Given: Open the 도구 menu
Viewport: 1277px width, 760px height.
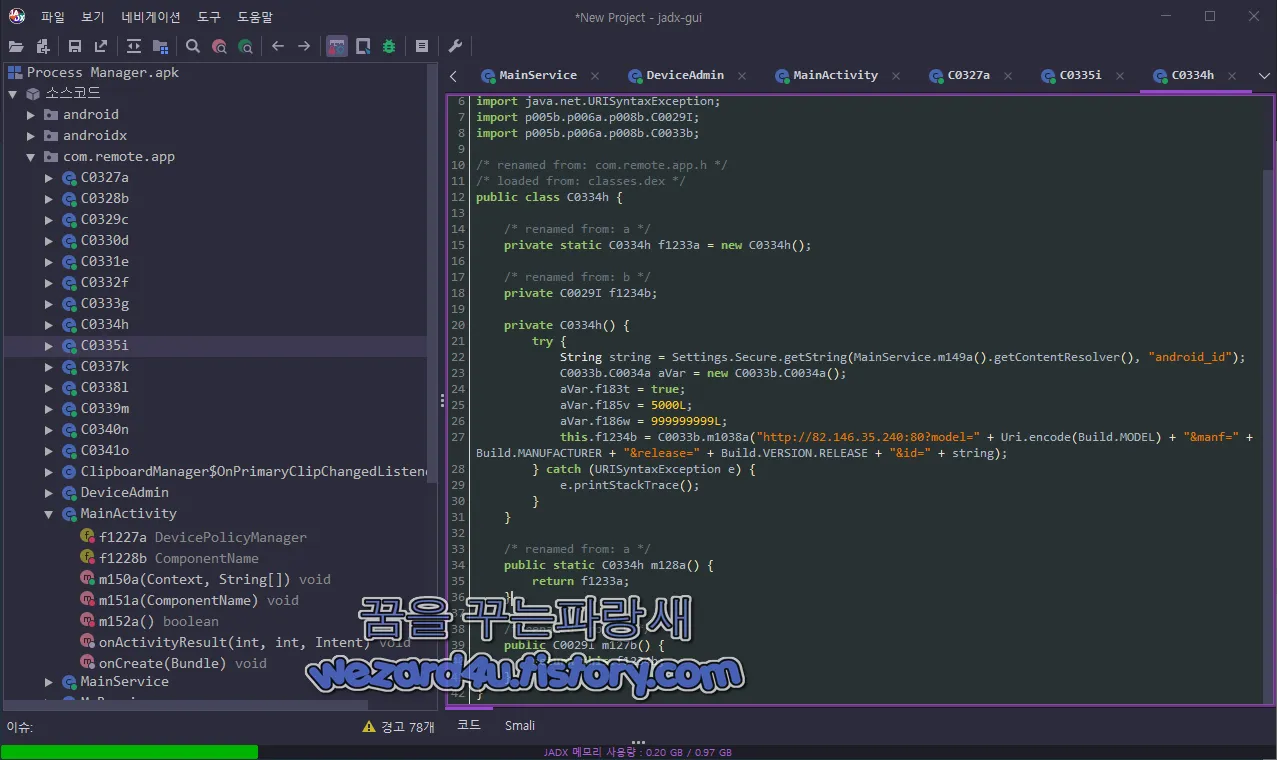Looking at the screenshot, I should [x=209, y=17].
